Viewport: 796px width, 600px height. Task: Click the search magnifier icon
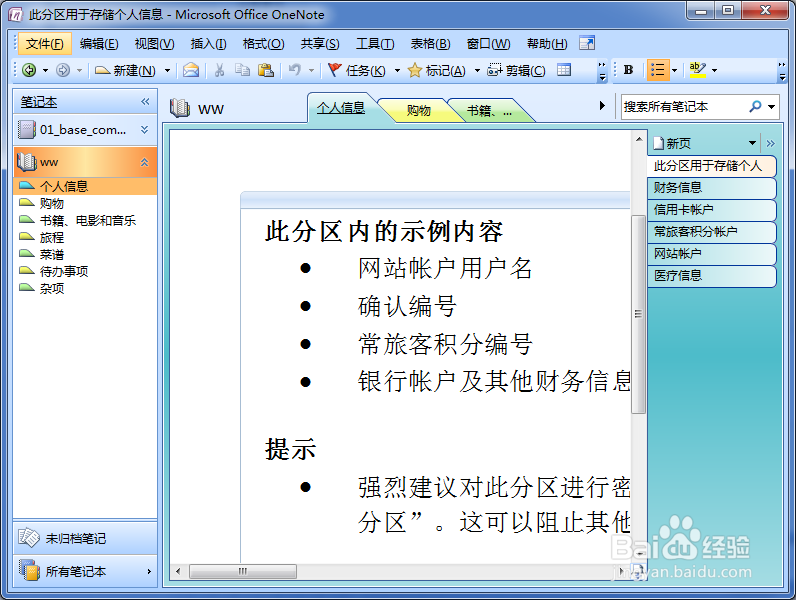pyautogui.click(x=755, y=107)
